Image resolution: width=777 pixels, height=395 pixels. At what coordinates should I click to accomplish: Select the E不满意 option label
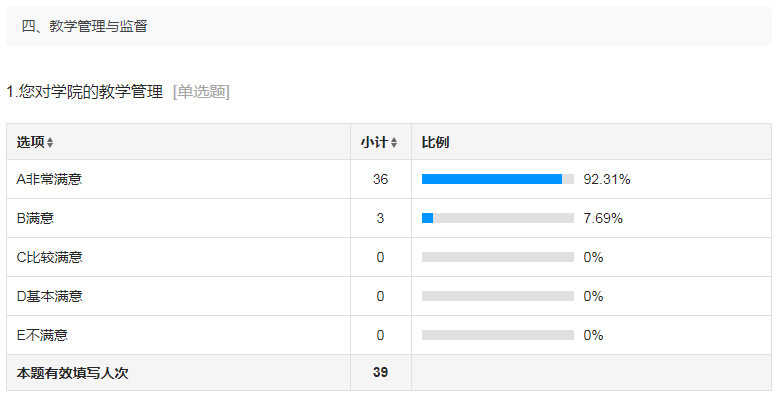pos(42,335)
